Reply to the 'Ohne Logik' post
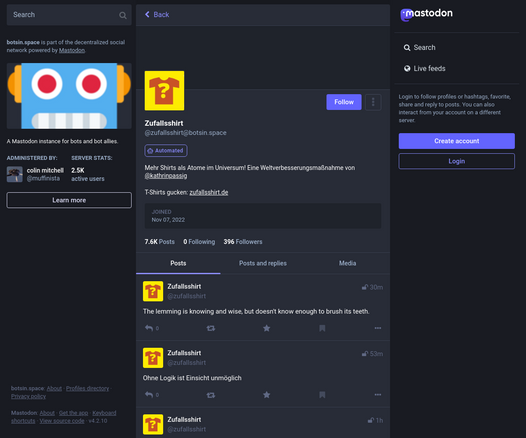The height and width of the screenshot is (438, 526). tap(149, 395)
